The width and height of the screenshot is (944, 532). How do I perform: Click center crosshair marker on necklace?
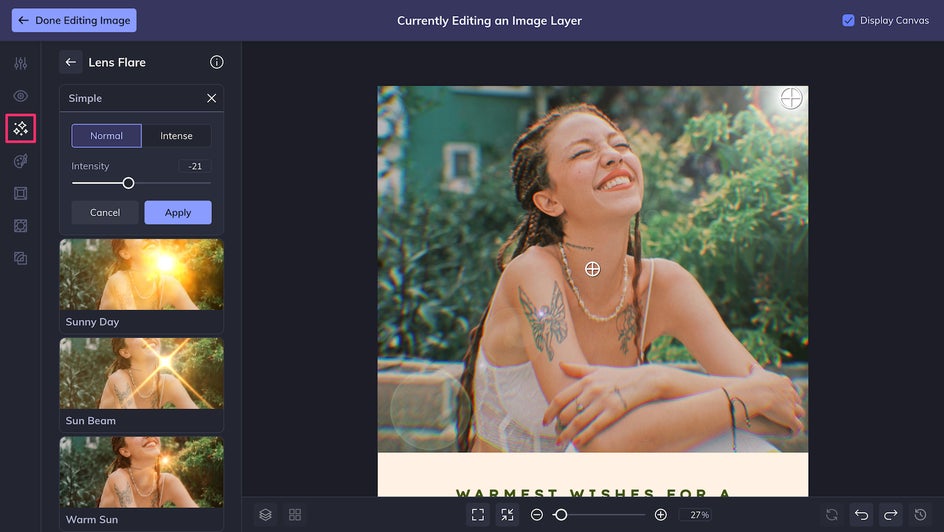pyautogui.click(x=592, y=269)
